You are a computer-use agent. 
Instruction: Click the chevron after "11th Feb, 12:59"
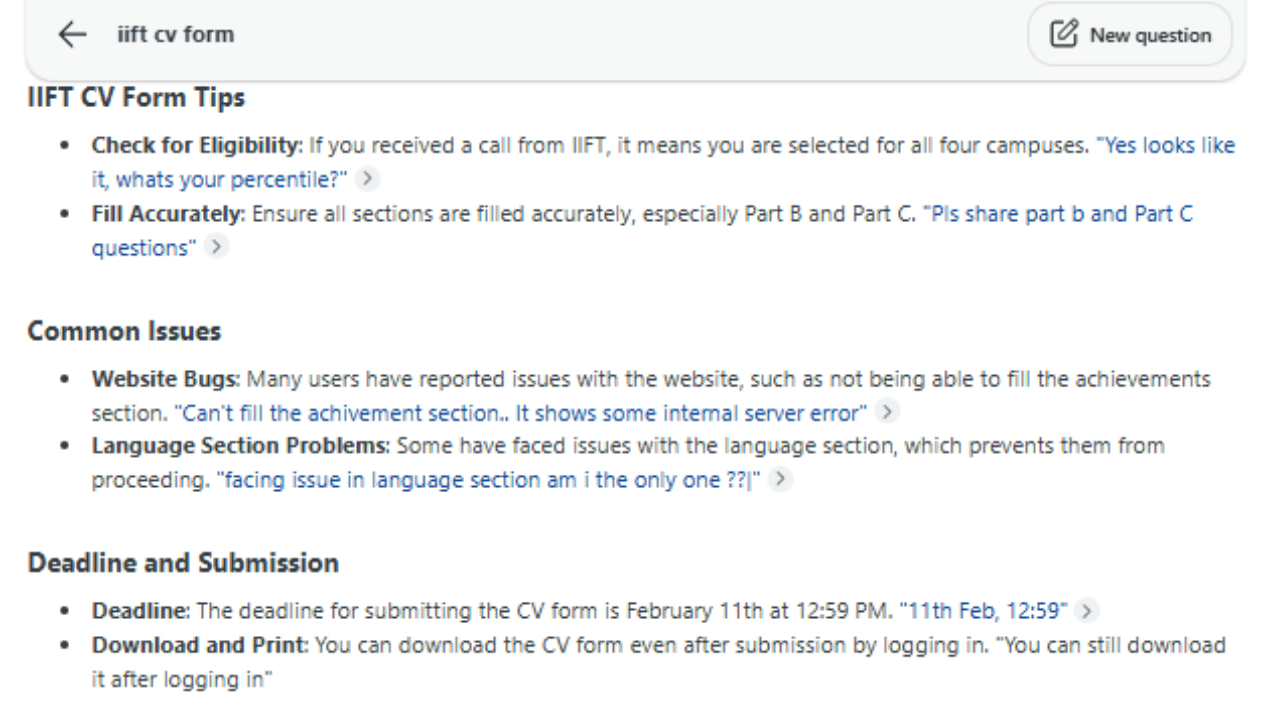[x=1088, y=611]
